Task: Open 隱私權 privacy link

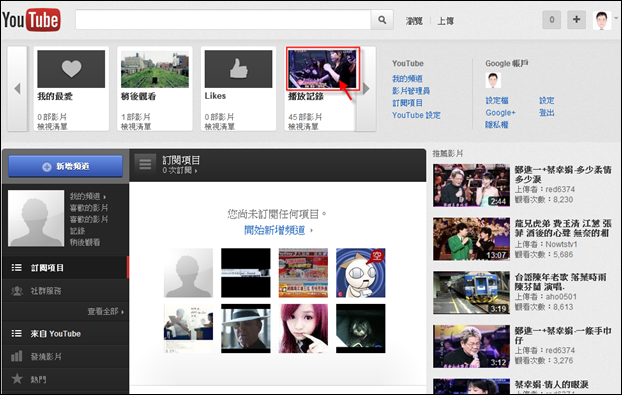Action: point(497,125)
